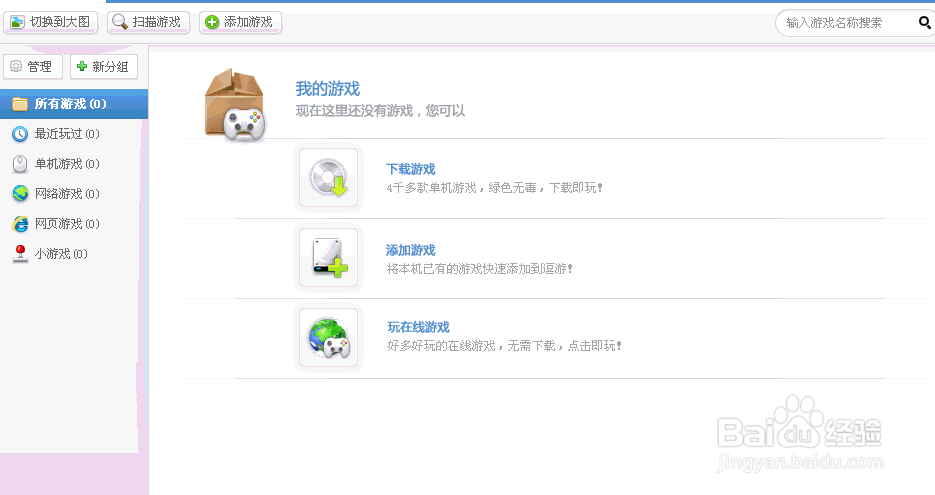Click the cardboard box gamepad image
Image resolution: width=935 pixels, height=495 pixels.
[x=235, y=106]
